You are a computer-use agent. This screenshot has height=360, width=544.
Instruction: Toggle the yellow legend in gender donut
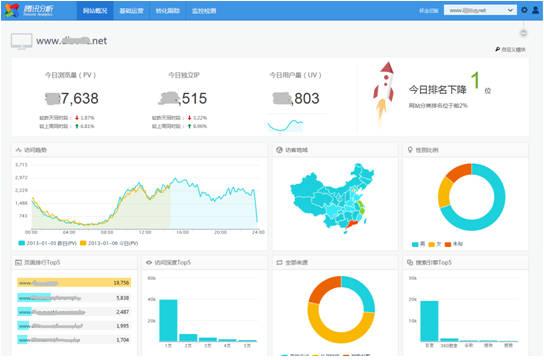coord(435,244)
